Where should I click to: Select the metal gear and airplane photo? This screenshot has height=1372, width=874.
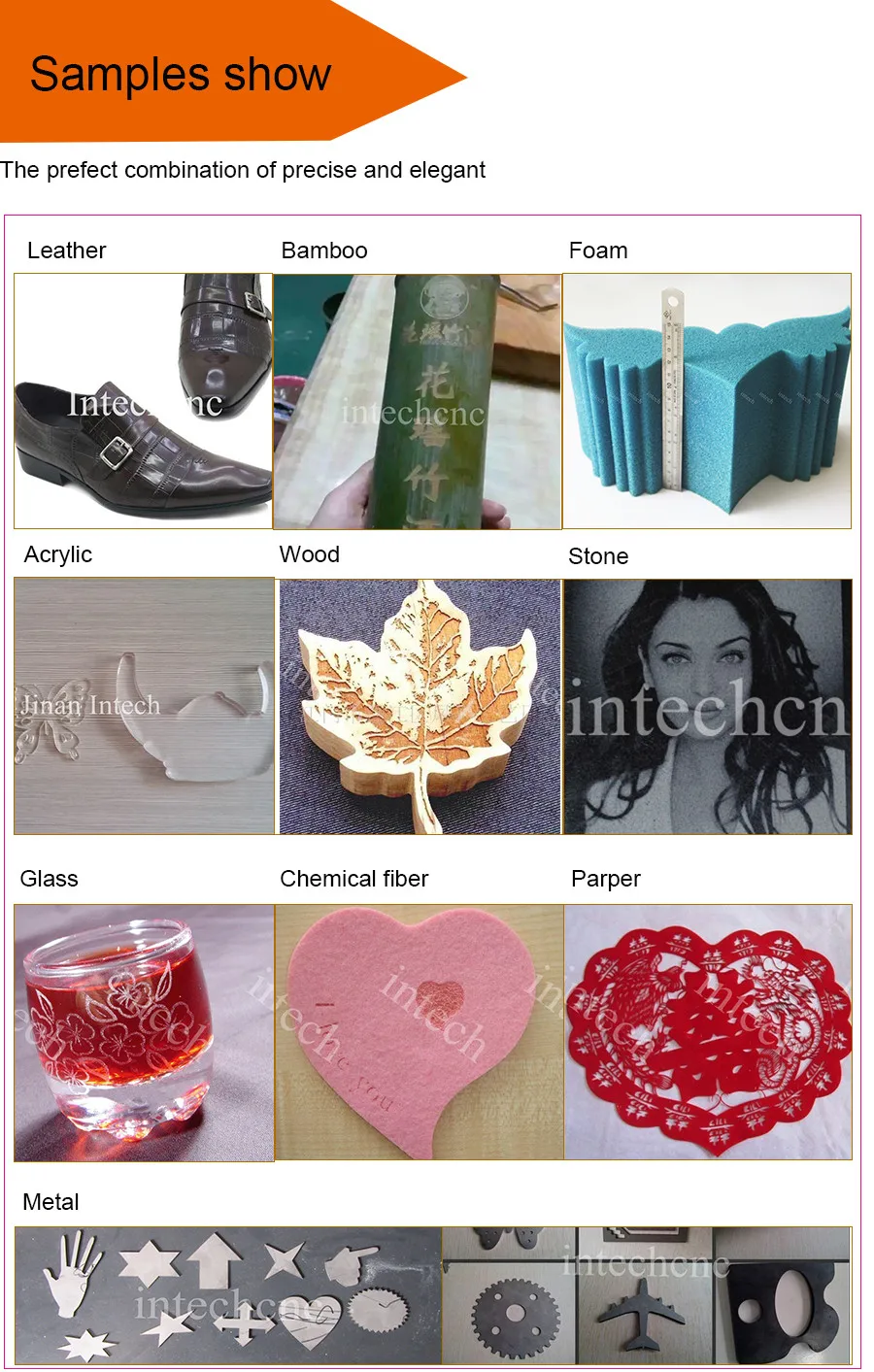click(x=647, y=1296)
